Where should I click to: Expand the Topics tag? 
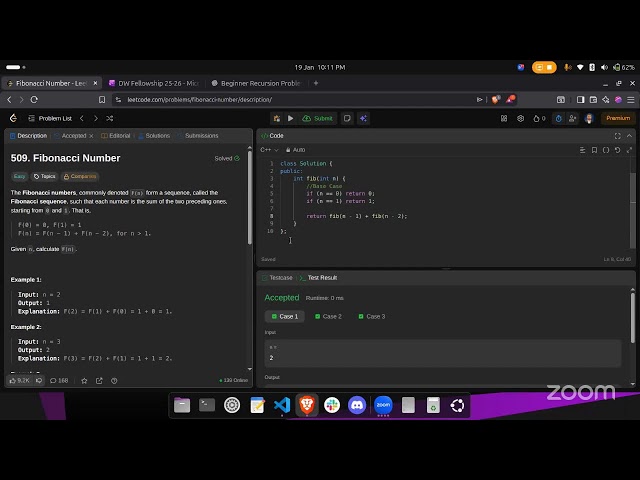point(44,176)
